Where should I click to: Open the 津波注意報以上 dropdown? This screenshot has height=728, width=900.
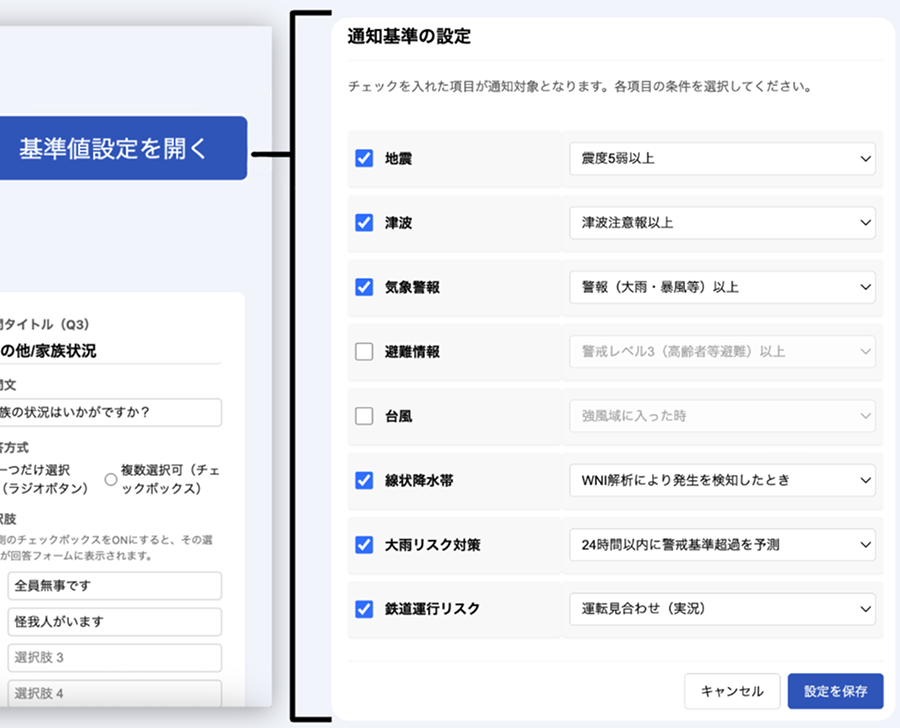tap(722, 223)
